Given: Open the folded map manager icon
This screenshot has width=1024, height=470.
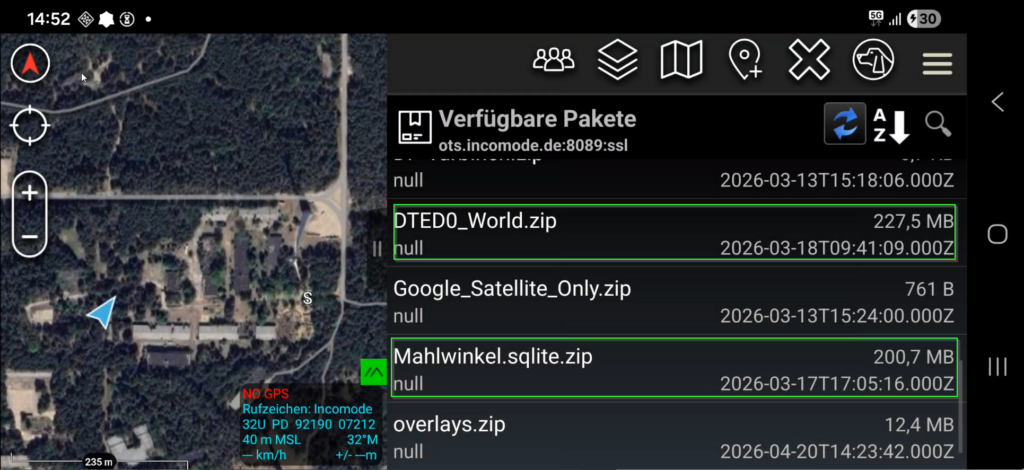Looking at the screenshot, I should pos(681,61).
